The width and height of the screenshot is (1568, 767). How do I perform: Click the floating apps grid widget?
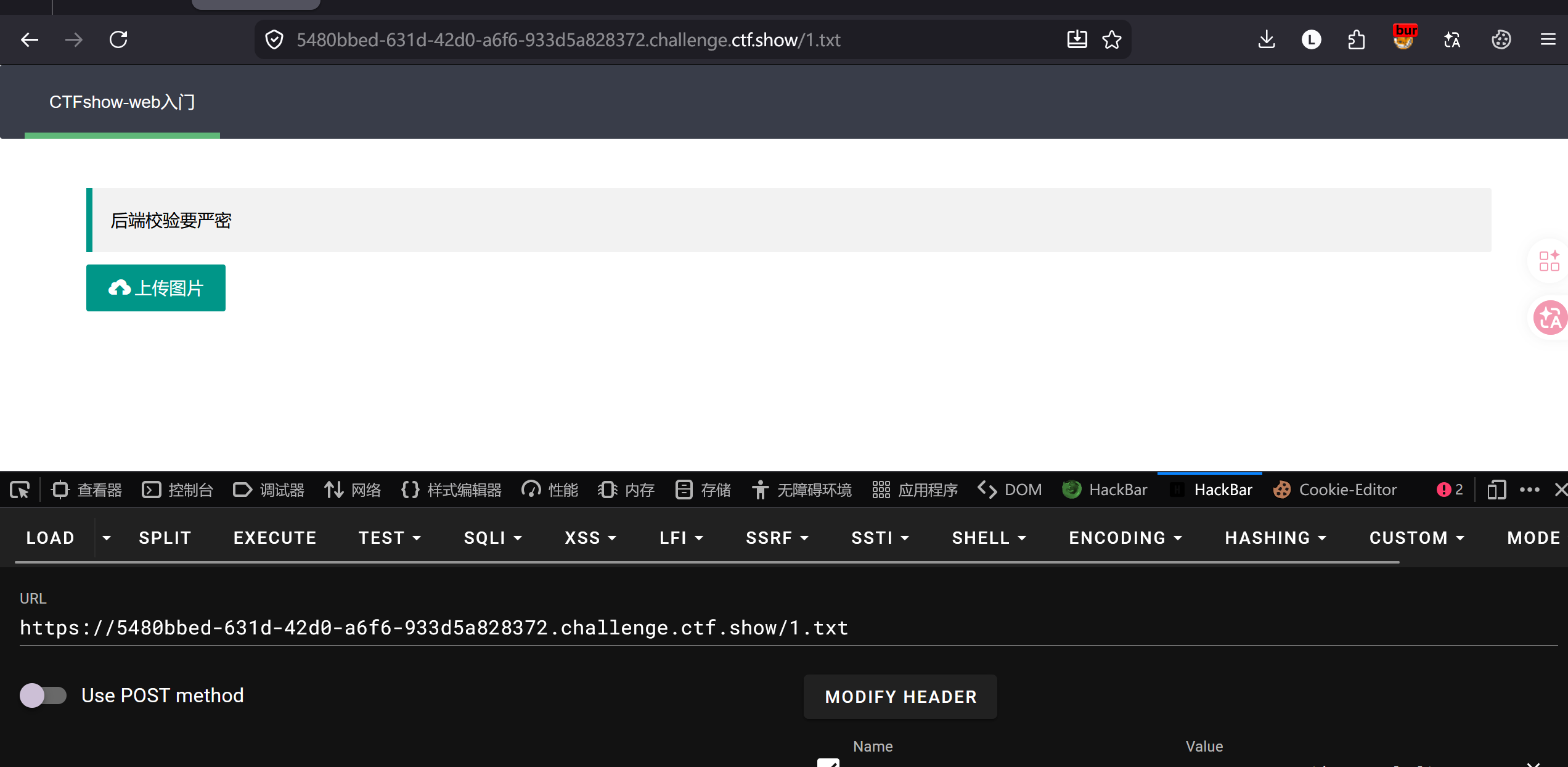(1549, 261)
